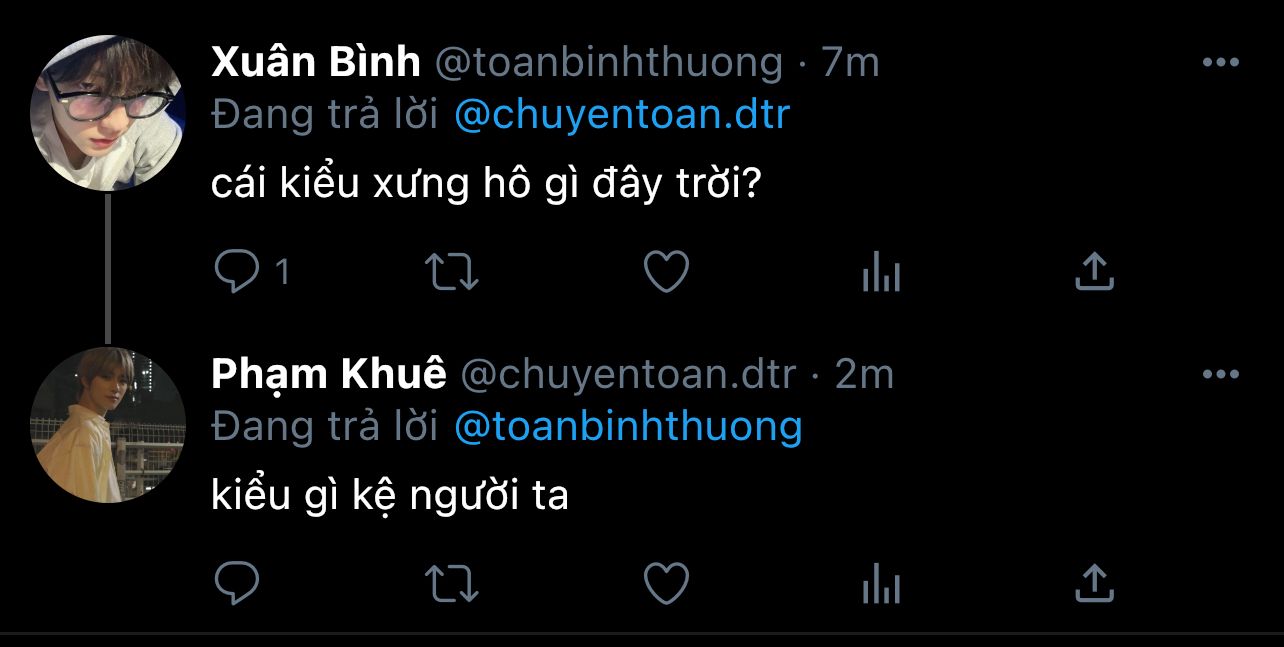Open Phạm Khuê's display name profile
Screen dimensions: 1284x647
[329, 375]
